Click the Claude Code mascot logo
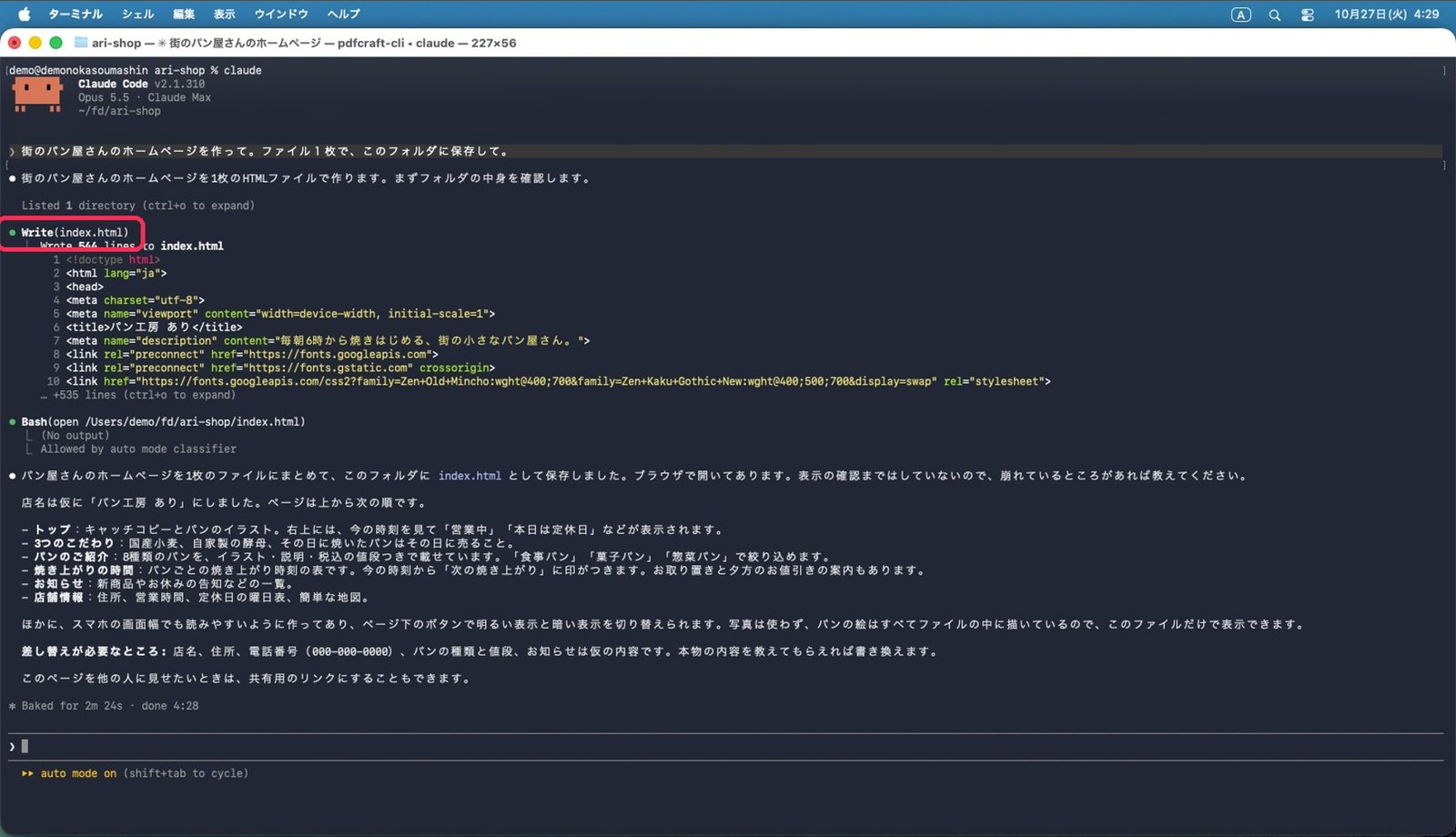The image size is (1456, 837). [37, 94]
